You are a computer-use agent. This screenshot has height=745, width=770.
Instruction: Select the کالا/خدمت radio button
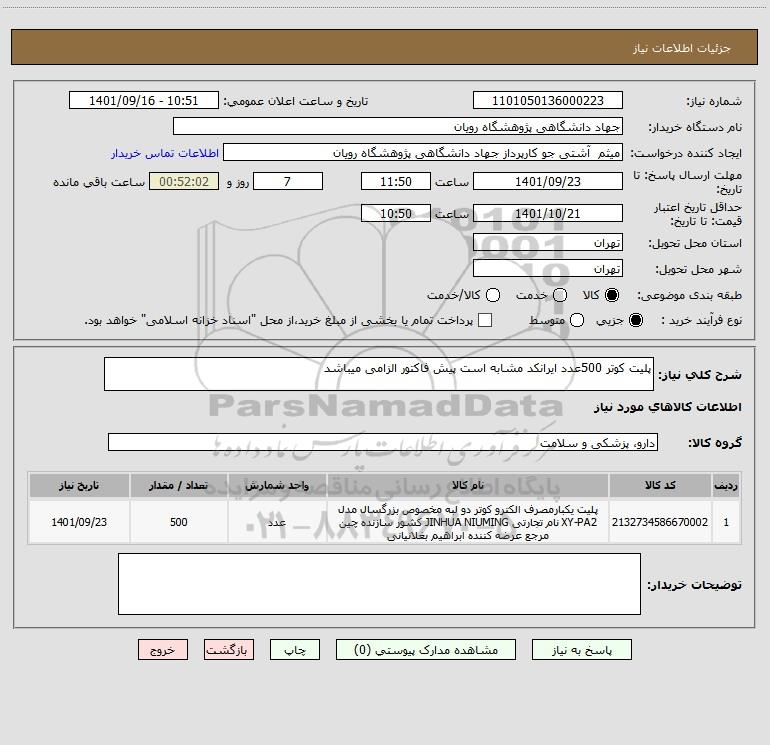tap(493, 295)
